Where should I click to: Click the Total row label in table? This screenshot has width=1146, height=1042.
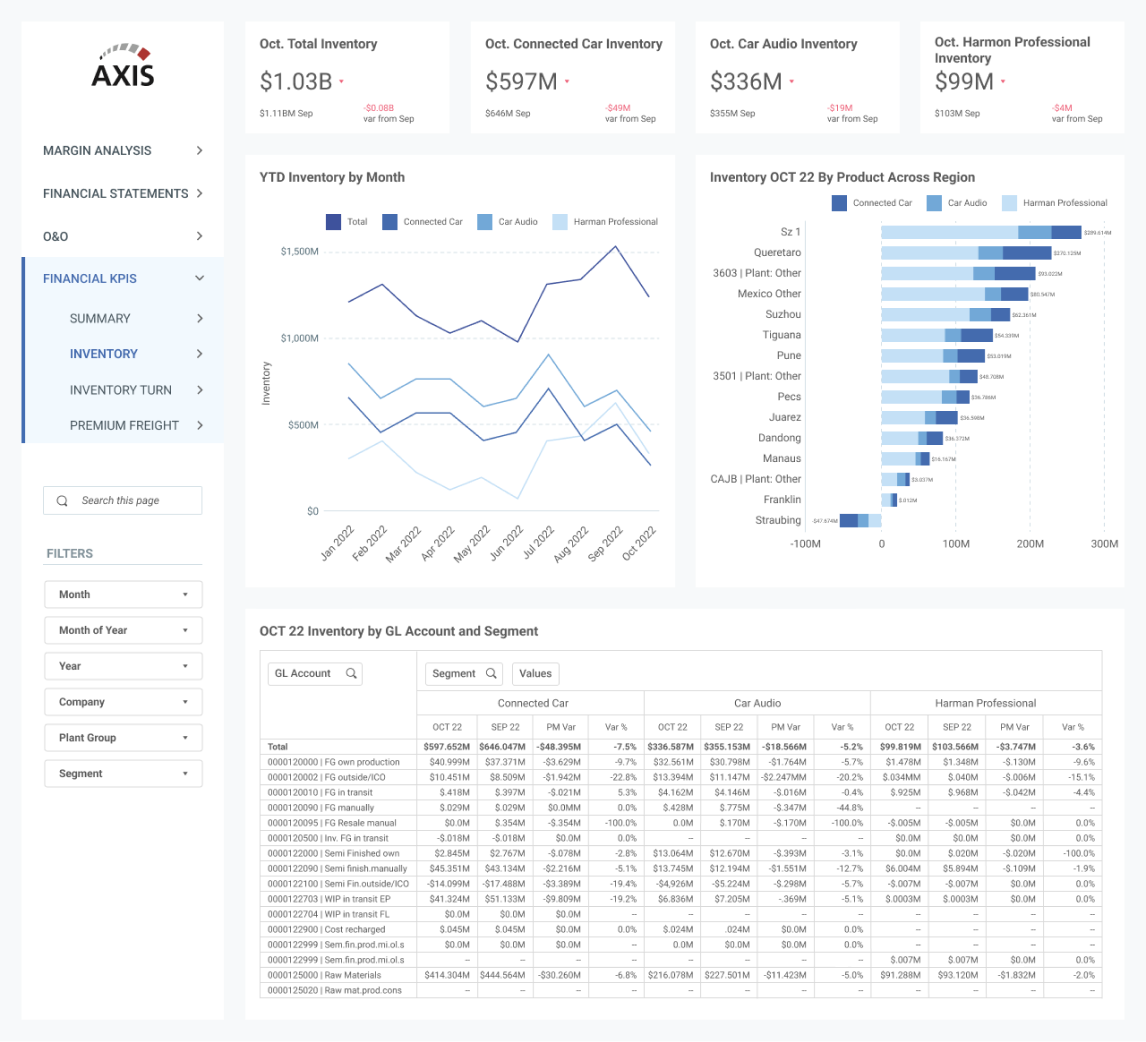coord(278,747)
